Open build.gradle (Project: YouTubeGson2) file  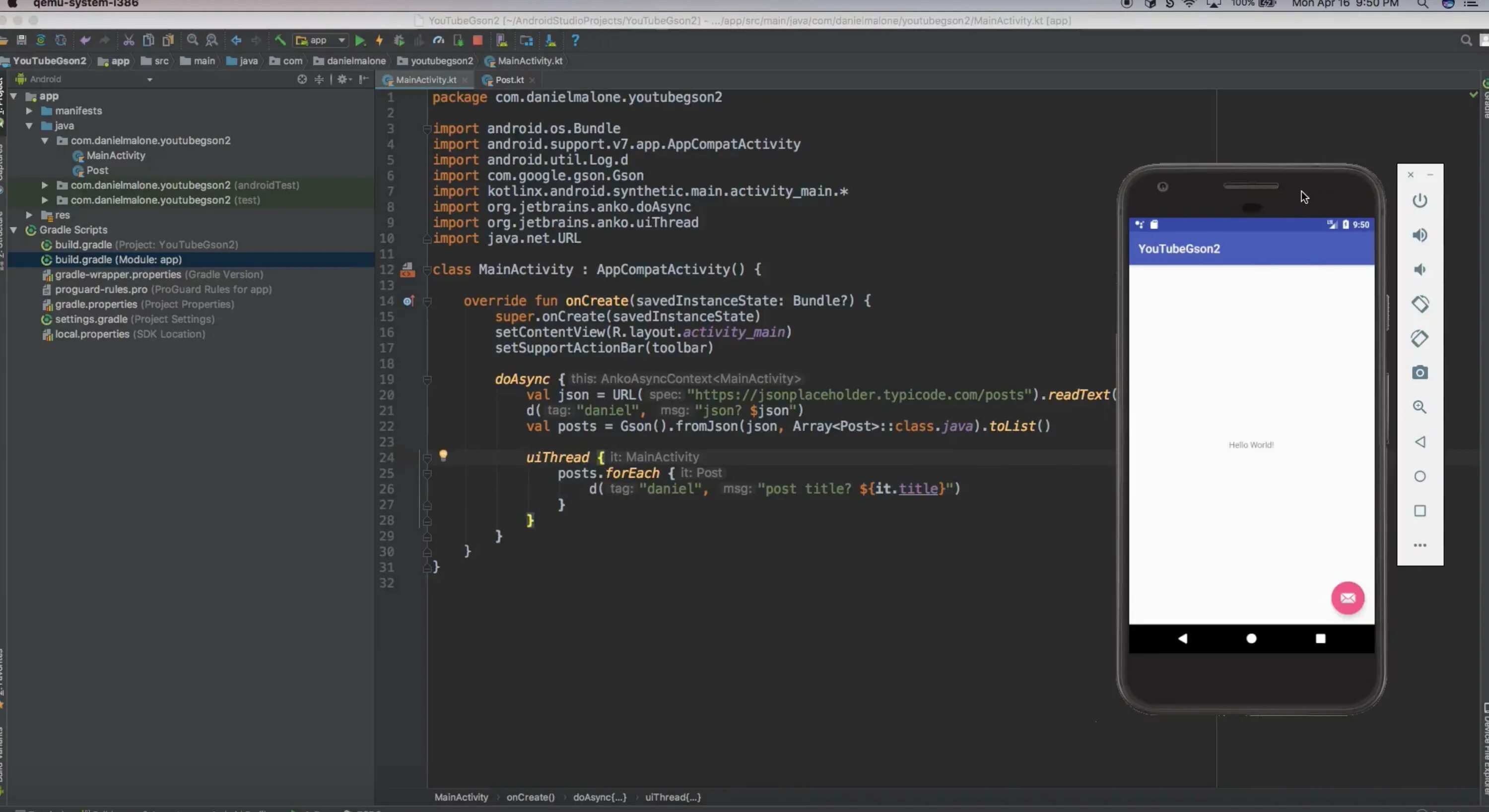[83, 245]
